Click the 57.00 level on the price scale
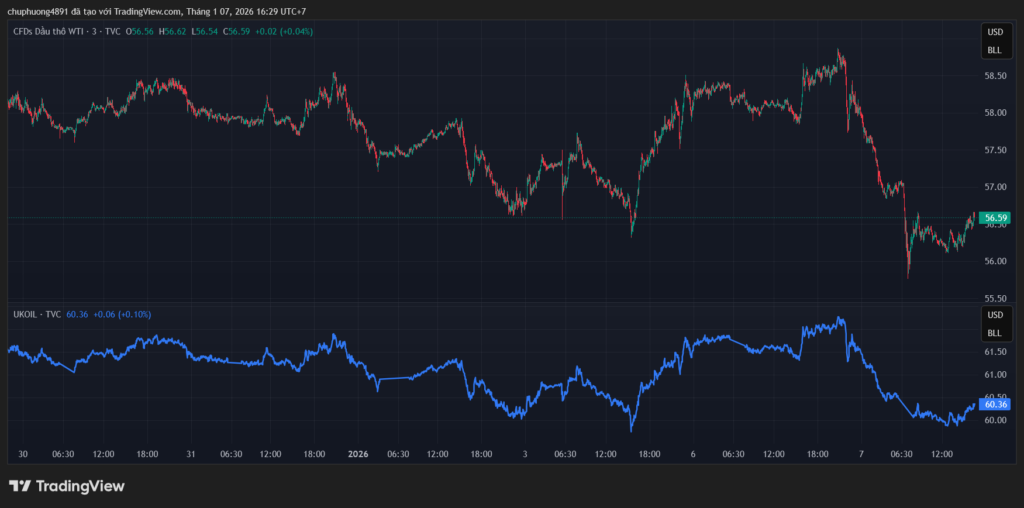The width and height of the screenshot is (1024, 508). tap(994, 187)
